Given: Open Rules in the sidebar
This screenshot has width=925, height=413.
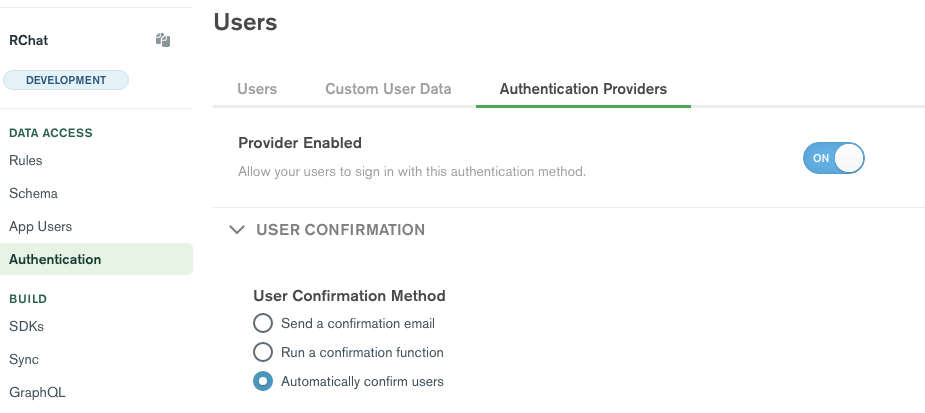Looking at the screenshot, I should coord(26,160).
